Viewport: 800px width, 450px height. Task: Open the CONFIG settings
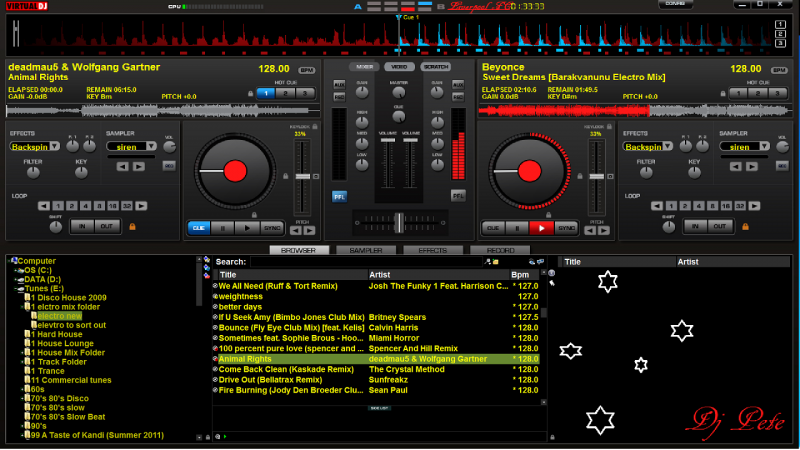(675, 4)
